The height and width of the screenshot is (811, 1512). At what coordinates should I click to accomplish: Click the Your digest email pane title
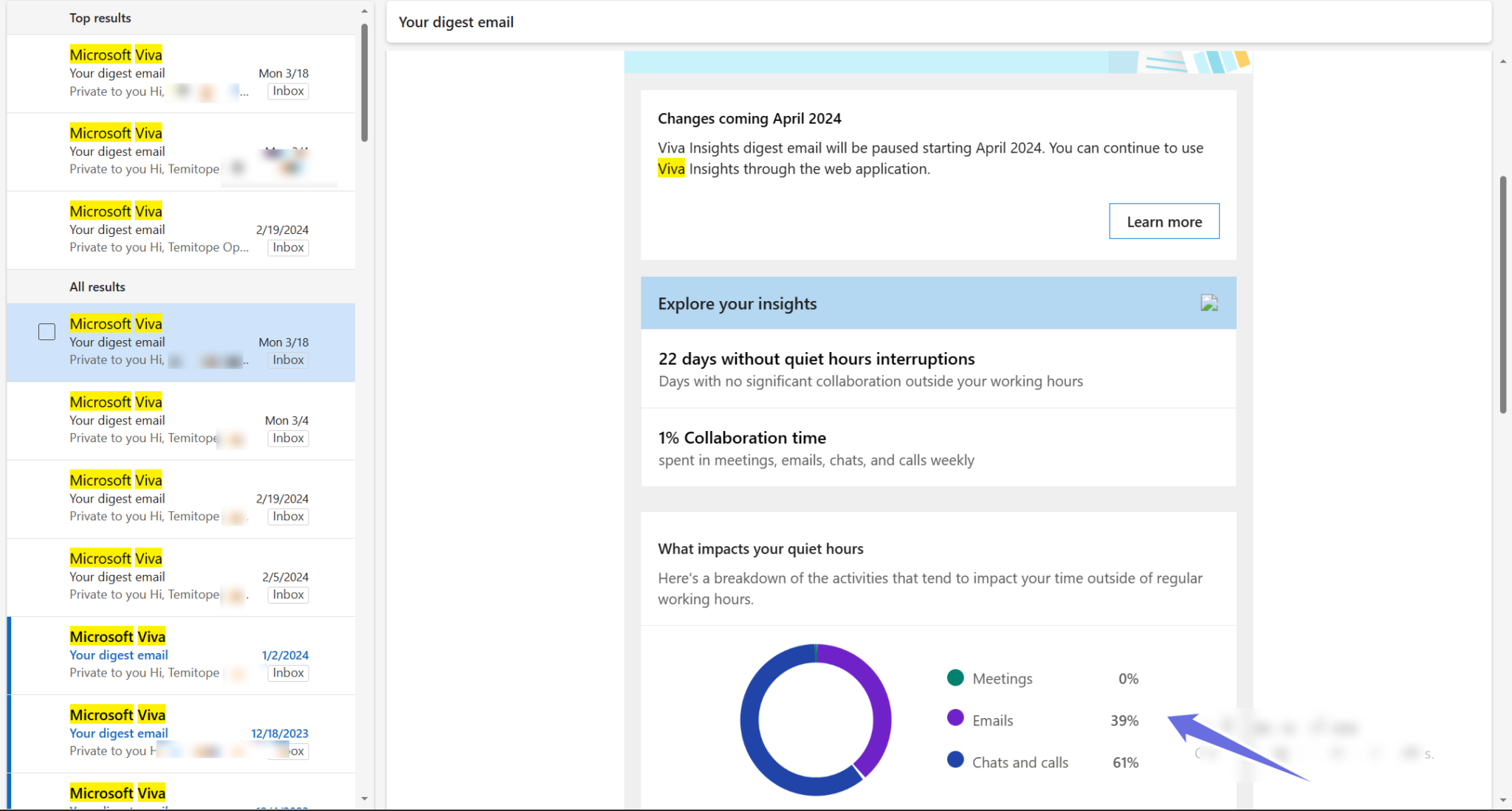[x=456, y=22]
